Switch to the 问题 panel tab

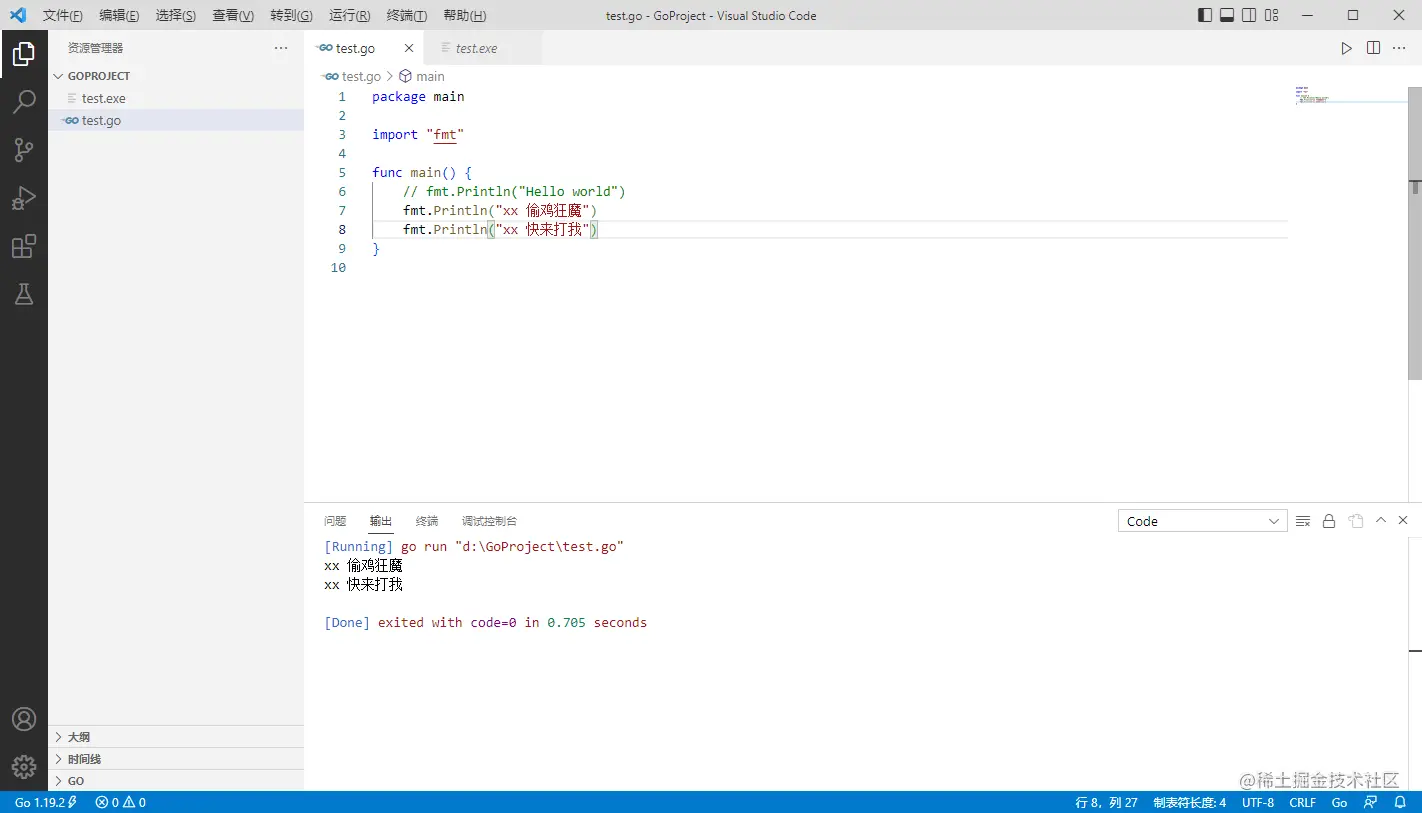point(335,521)
